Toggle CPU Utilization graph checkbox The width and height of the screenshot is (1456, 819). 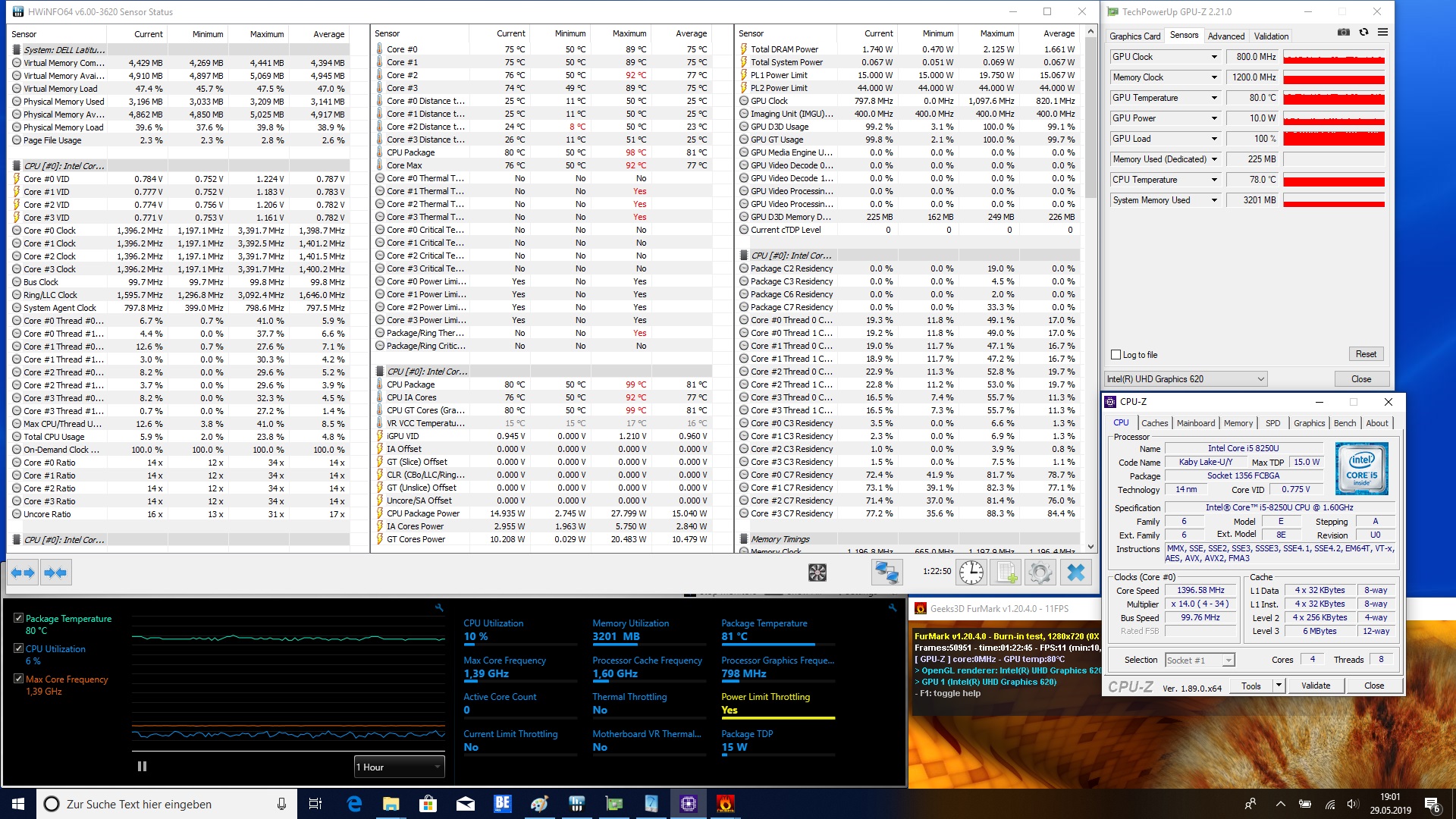18,648
